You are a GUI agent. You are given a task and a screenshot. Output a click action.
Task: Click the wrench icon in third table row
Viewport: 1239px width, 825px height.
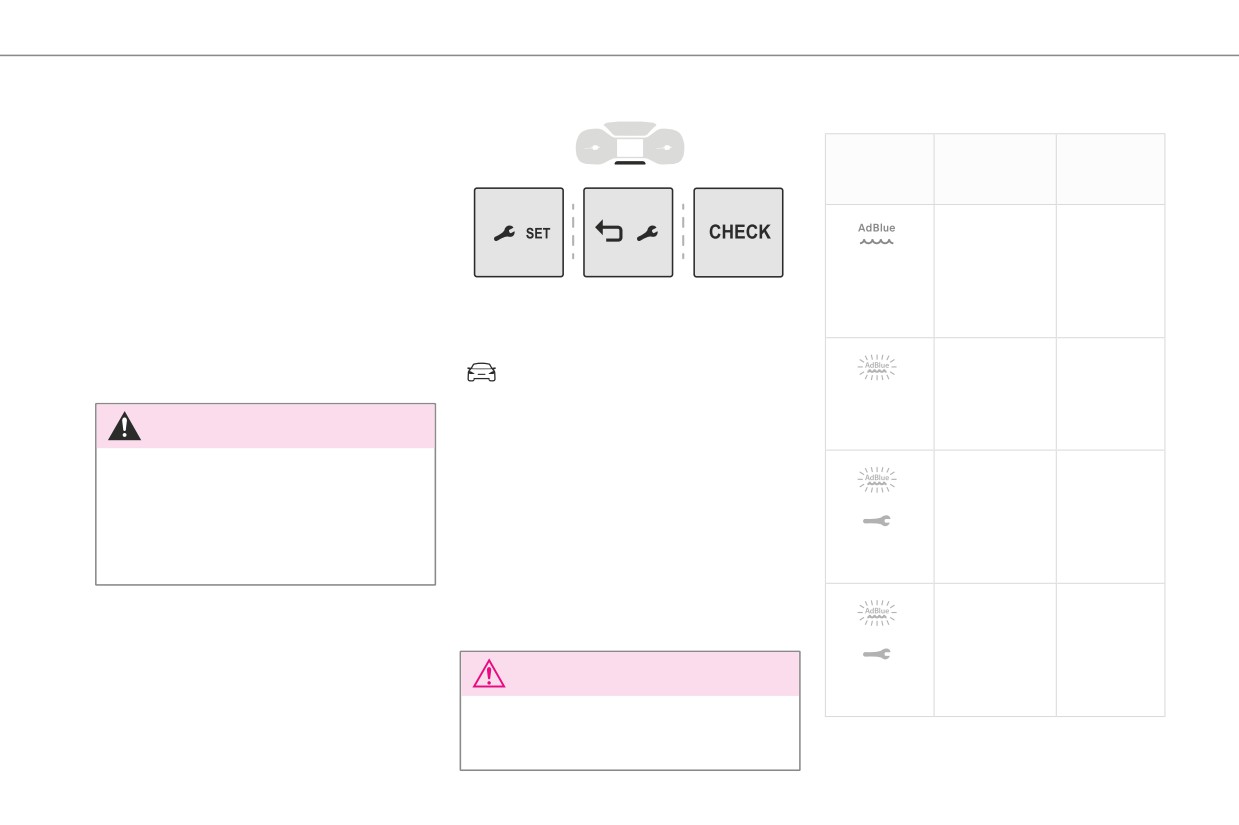point(878,521)
